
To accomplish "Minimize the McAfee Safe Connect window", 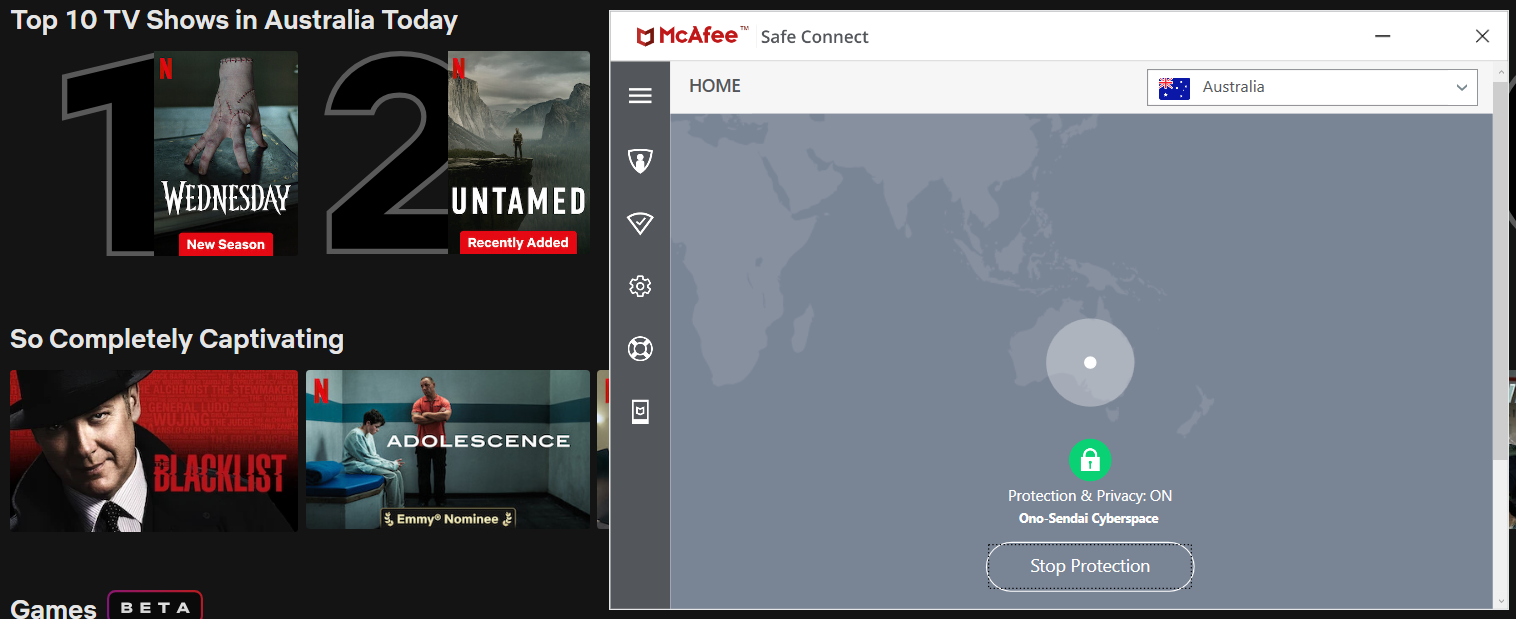I will [x=1382, y=36].
